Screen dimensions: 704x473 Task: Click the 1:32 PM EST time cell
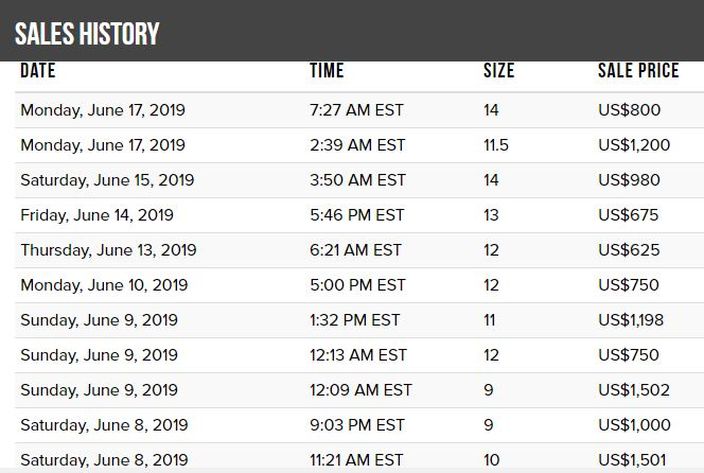pos(355,320)
